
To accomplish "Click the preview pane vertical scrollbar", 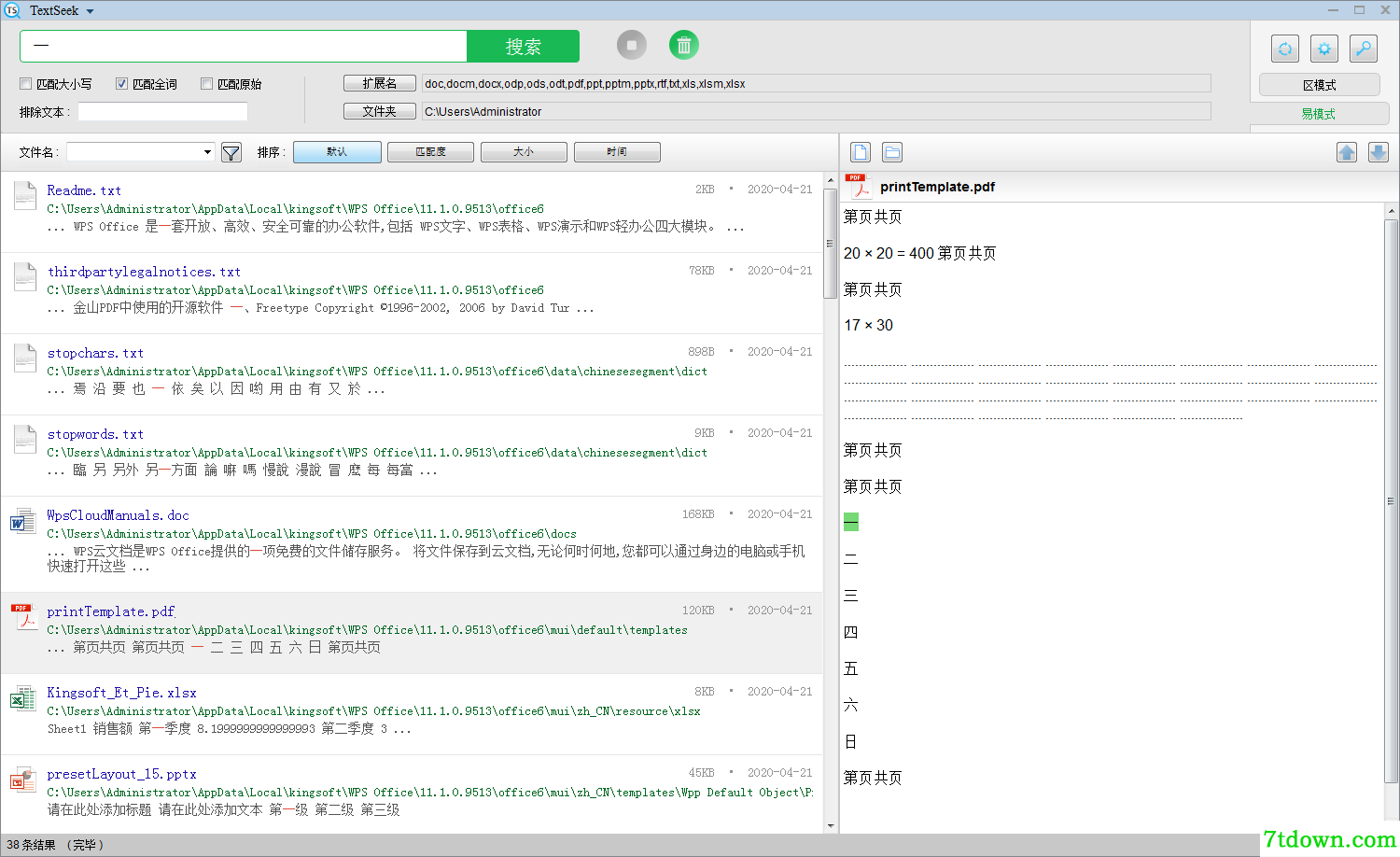I will (x=1391, y=499).
